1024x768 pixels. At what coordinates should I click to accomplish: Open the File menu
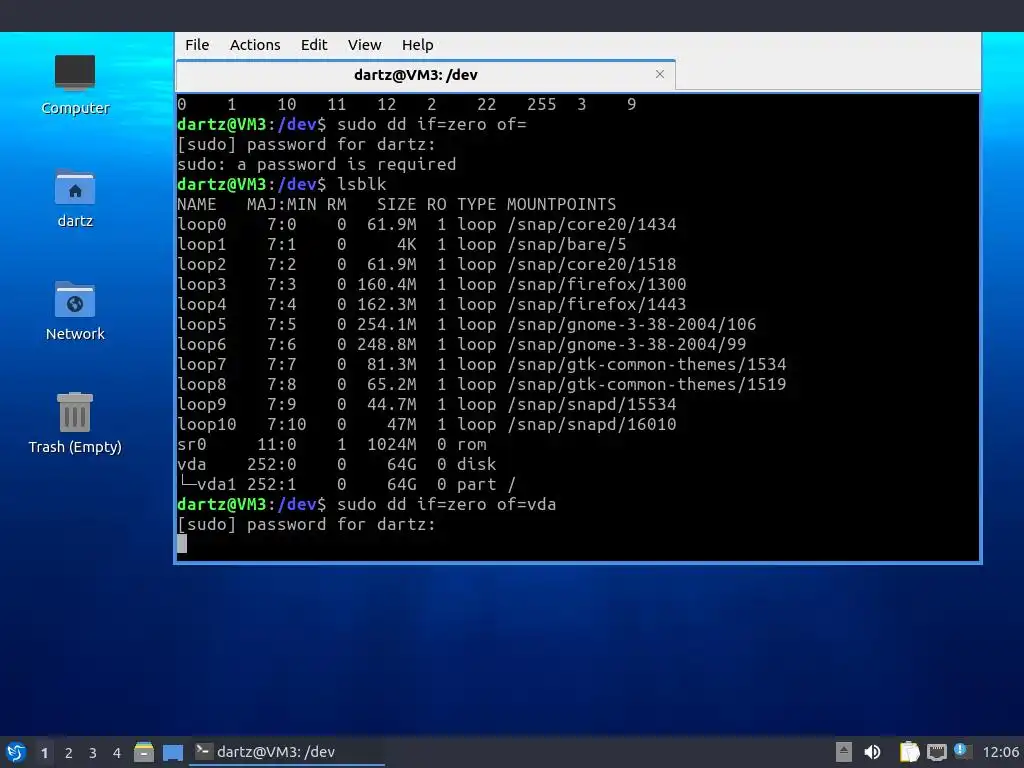[197, 45]
